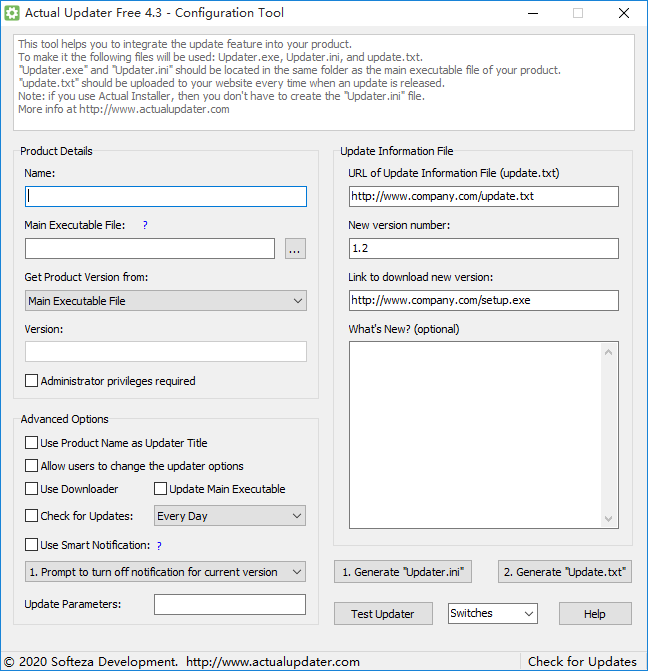648x671 pixels.
Task: Click Generate "Updater.ini" button
Action: click(x=402, y=572)
